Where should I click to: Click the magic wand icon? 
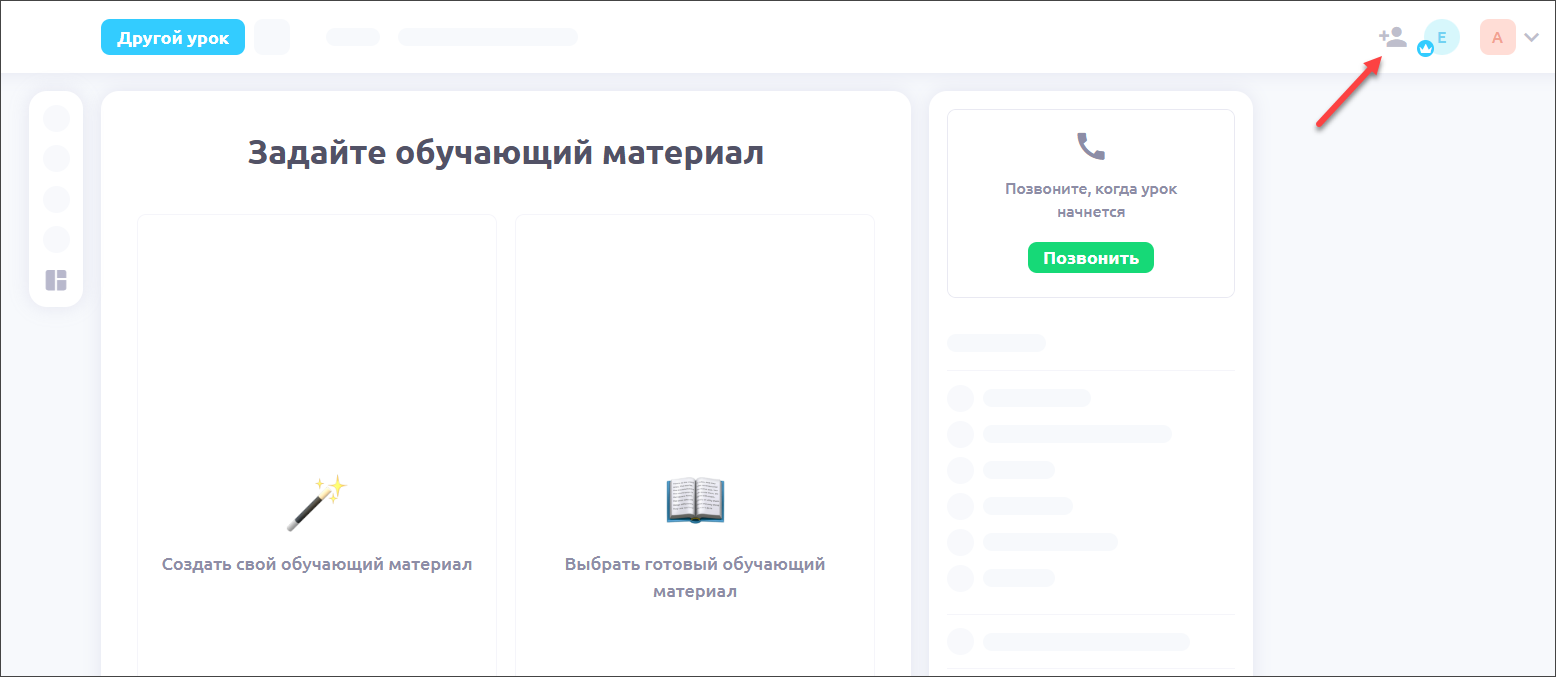317,502
